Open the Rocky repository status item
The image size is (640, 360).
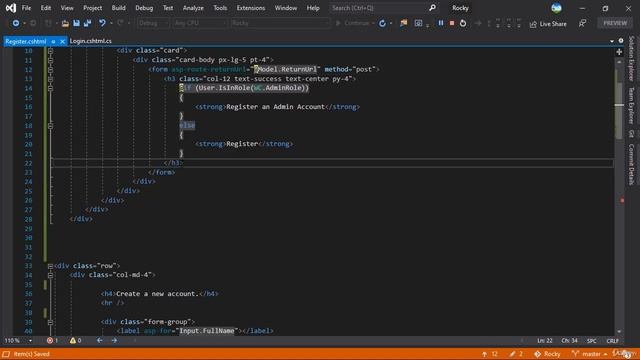point(547,354)
